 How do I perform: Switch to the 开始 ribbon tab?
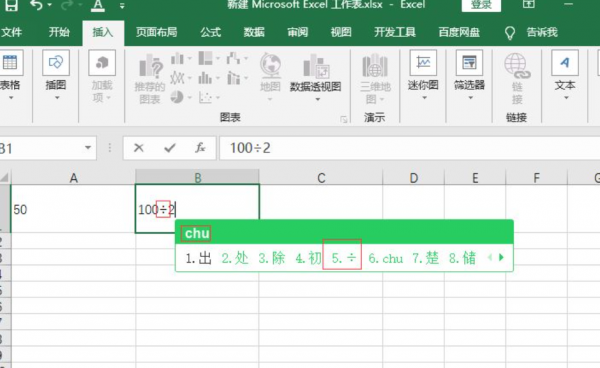coord(59,32)
